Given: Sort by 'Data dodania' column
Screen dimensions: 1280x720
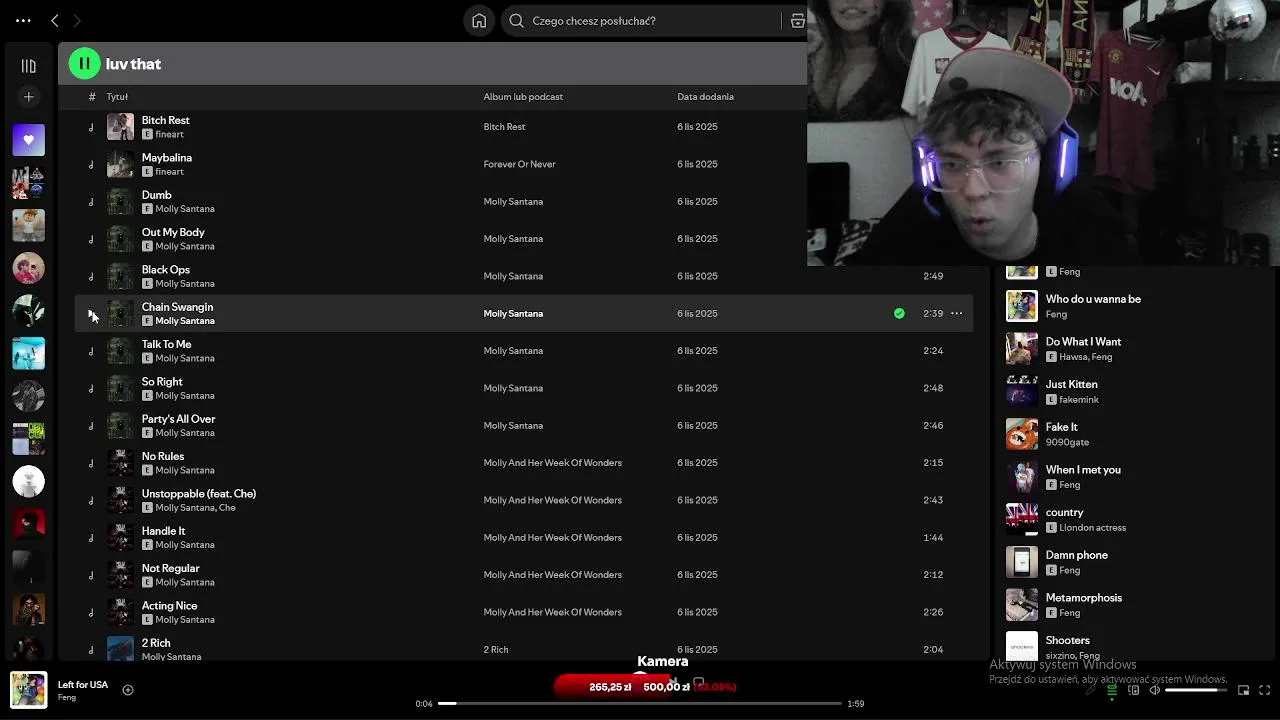Looking at the screenshot, I should (705, 97).
